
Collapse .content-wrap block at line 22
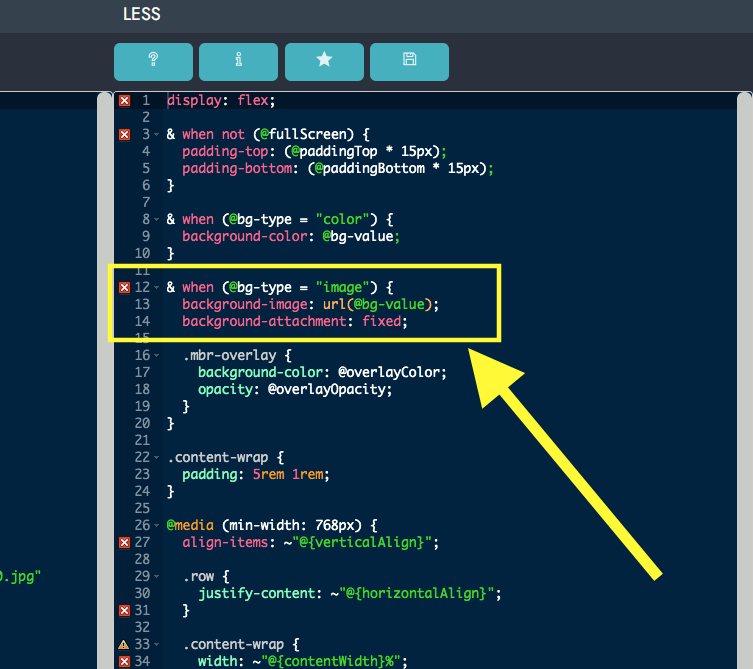[157, 458]
